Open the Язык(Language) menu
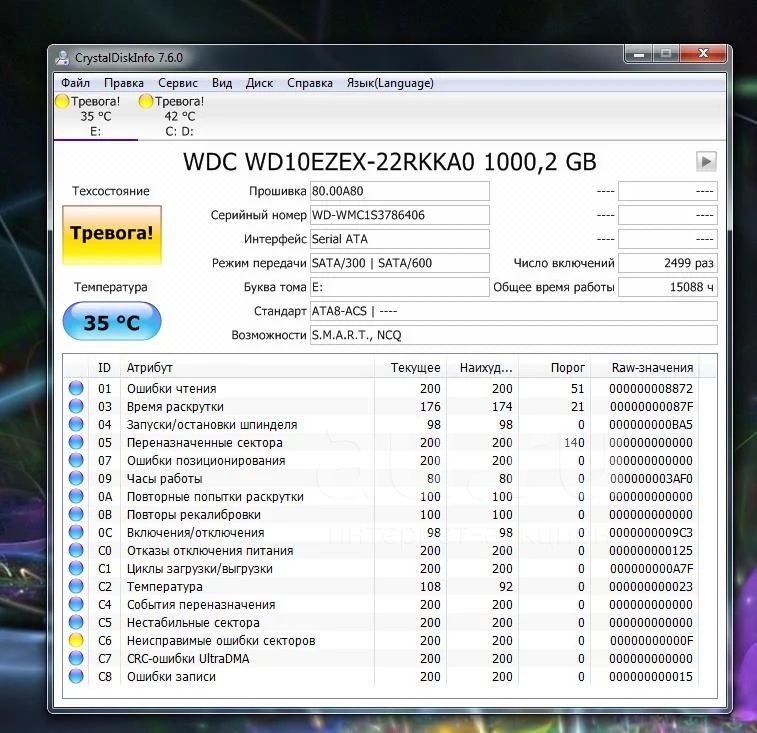 click(x=390, y=83)
